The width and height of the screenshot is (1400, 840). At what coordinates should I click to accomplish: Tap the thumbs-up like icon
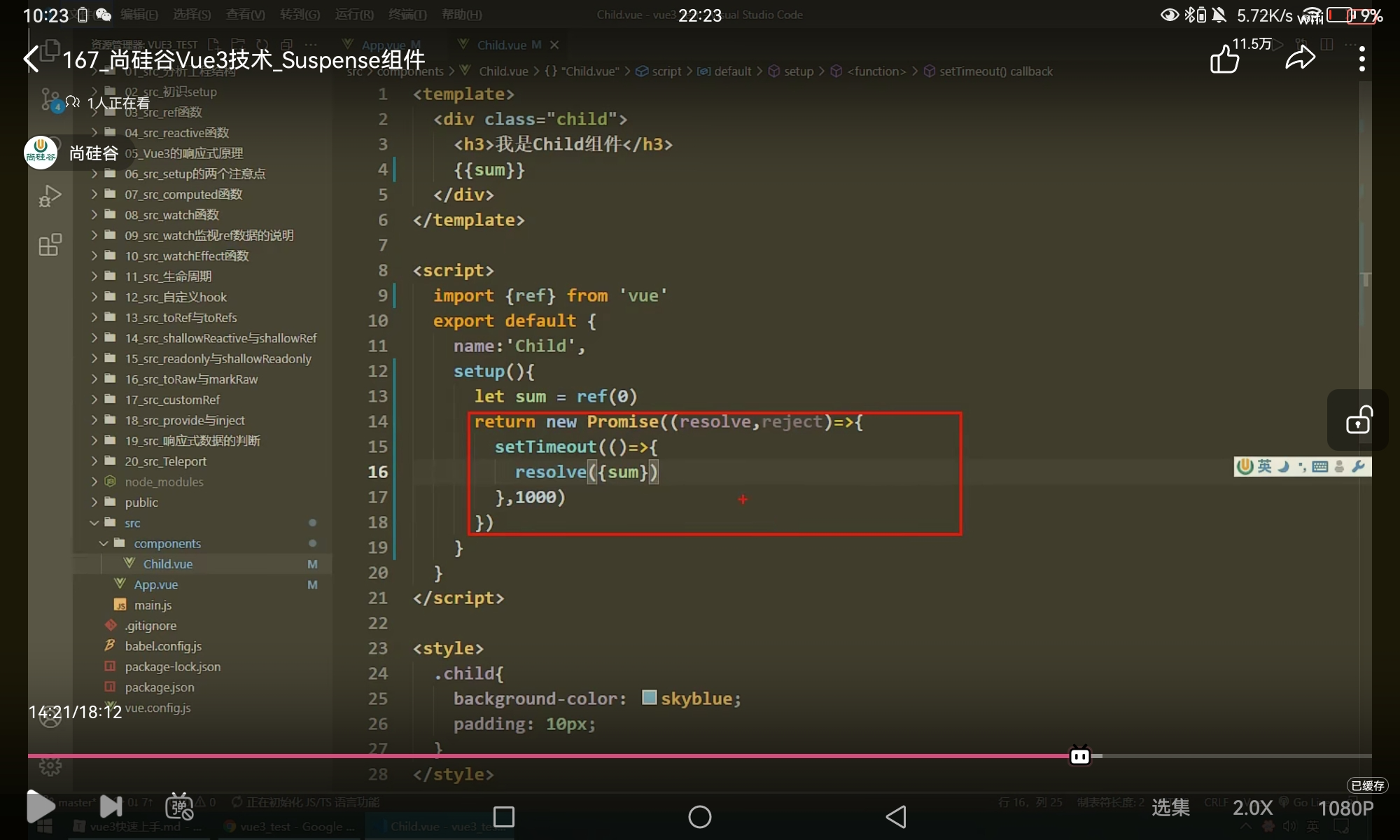click(x=1224, y=59)
